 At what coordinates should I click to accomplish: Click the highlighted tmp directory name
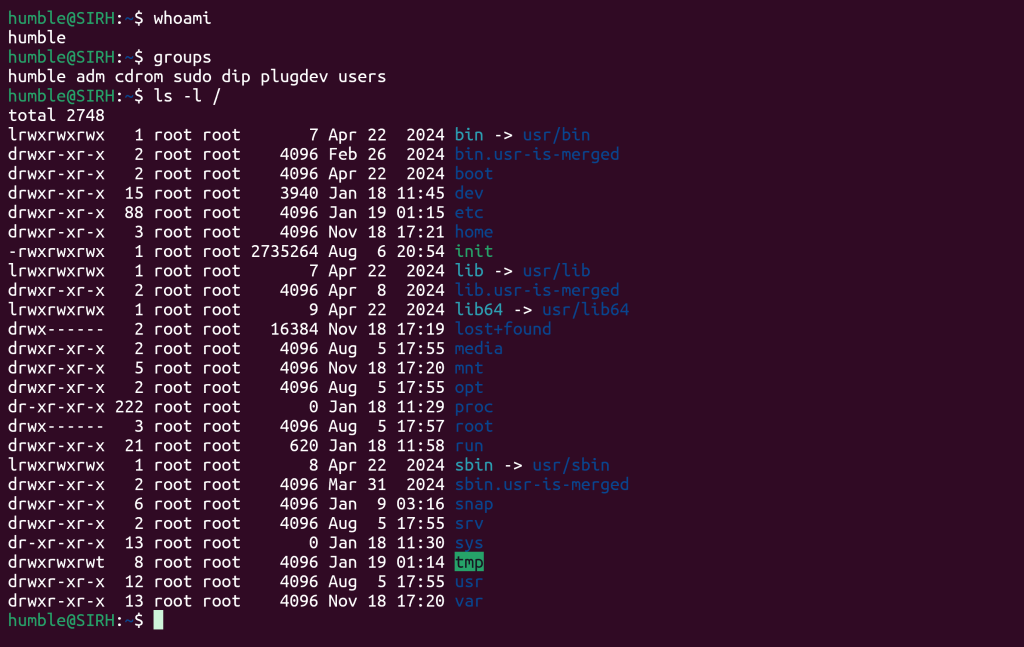(469, 563)
